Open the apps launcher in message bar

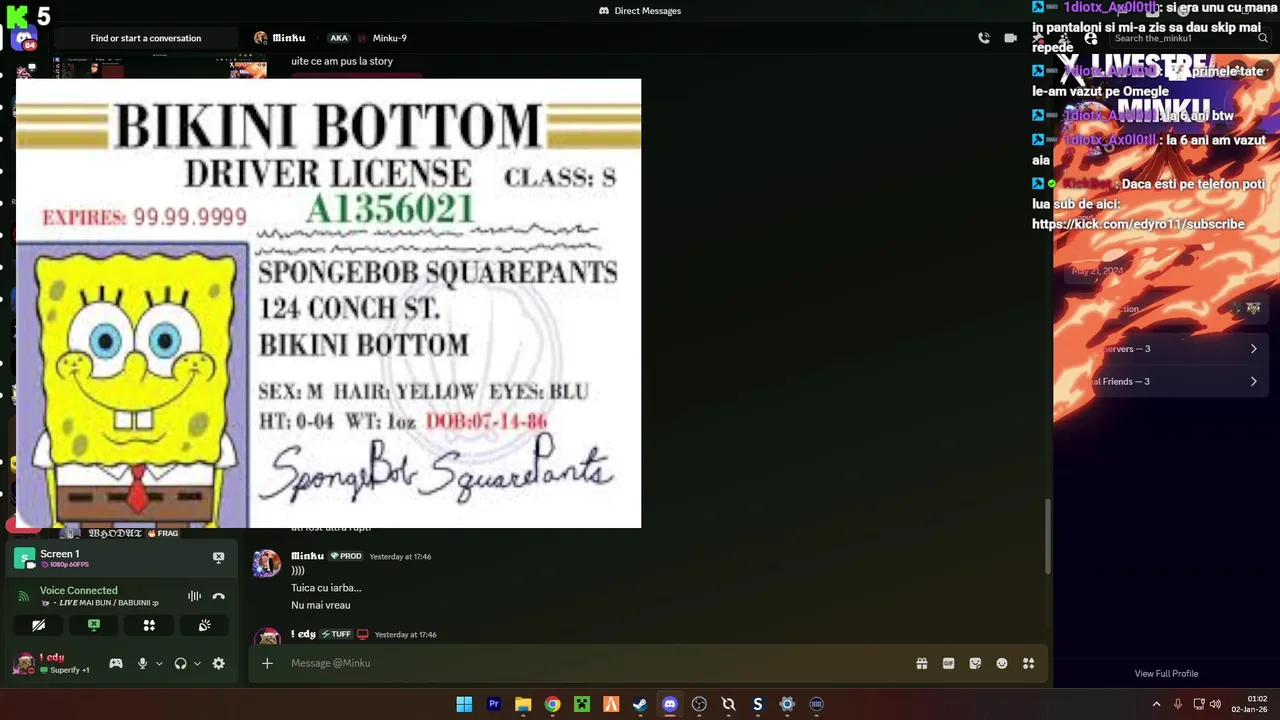1028,663
